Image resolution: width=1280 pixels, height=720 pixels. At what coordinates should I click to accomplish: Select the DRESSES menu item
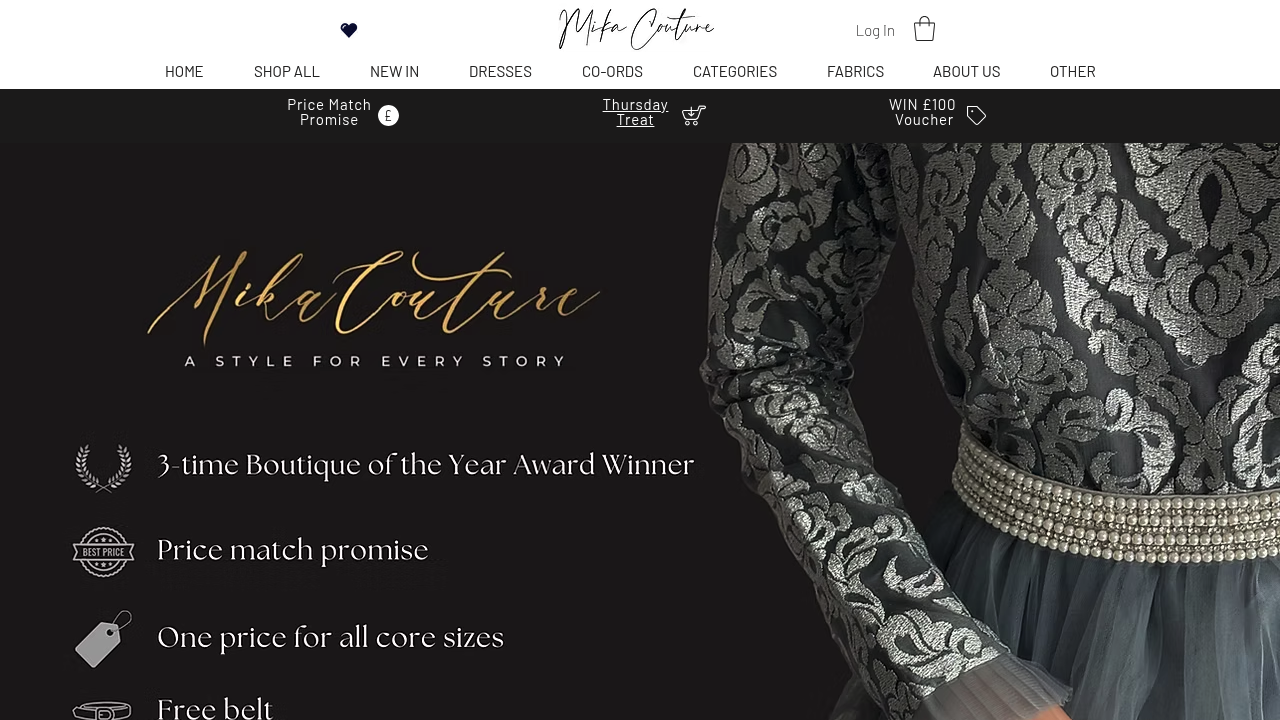(x=500, y=71)
